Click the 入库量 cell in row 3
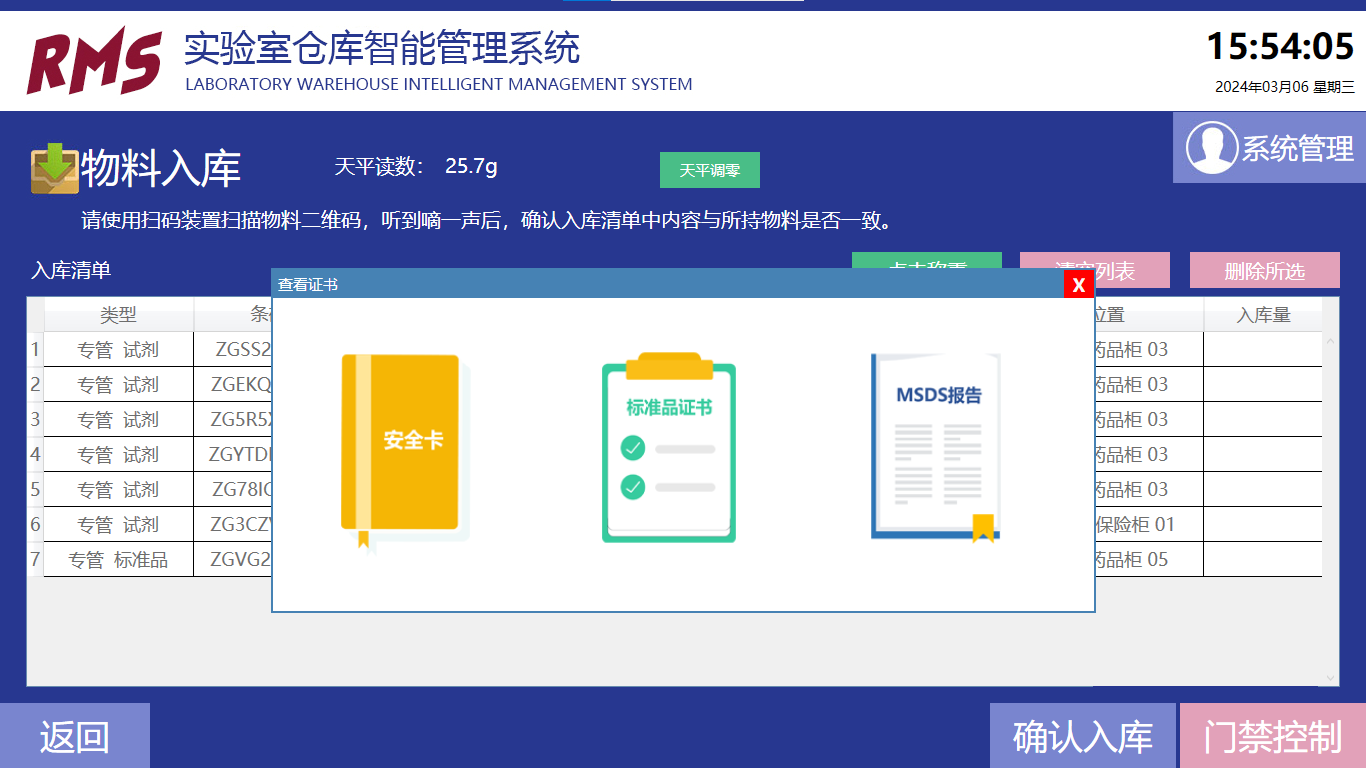Image resolution: width=1366 pixels, height=768 pixels. click(x=1262, y=420)
